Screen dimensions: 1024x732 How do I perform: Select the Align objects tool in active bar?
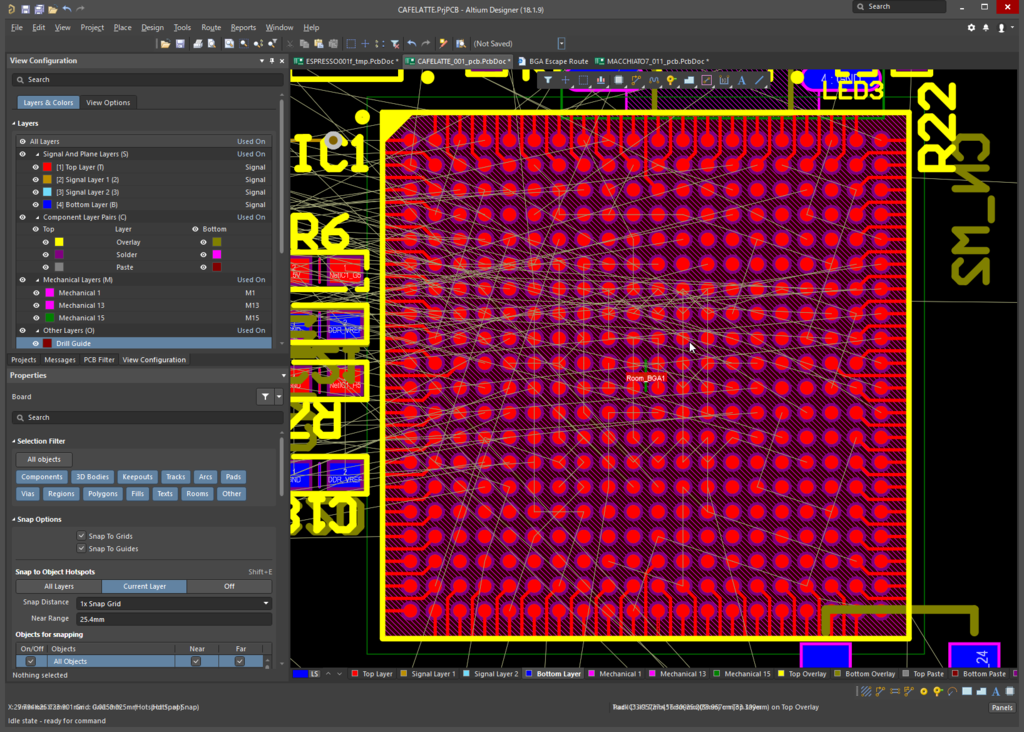pyautogui.click(x=601, y=80)
